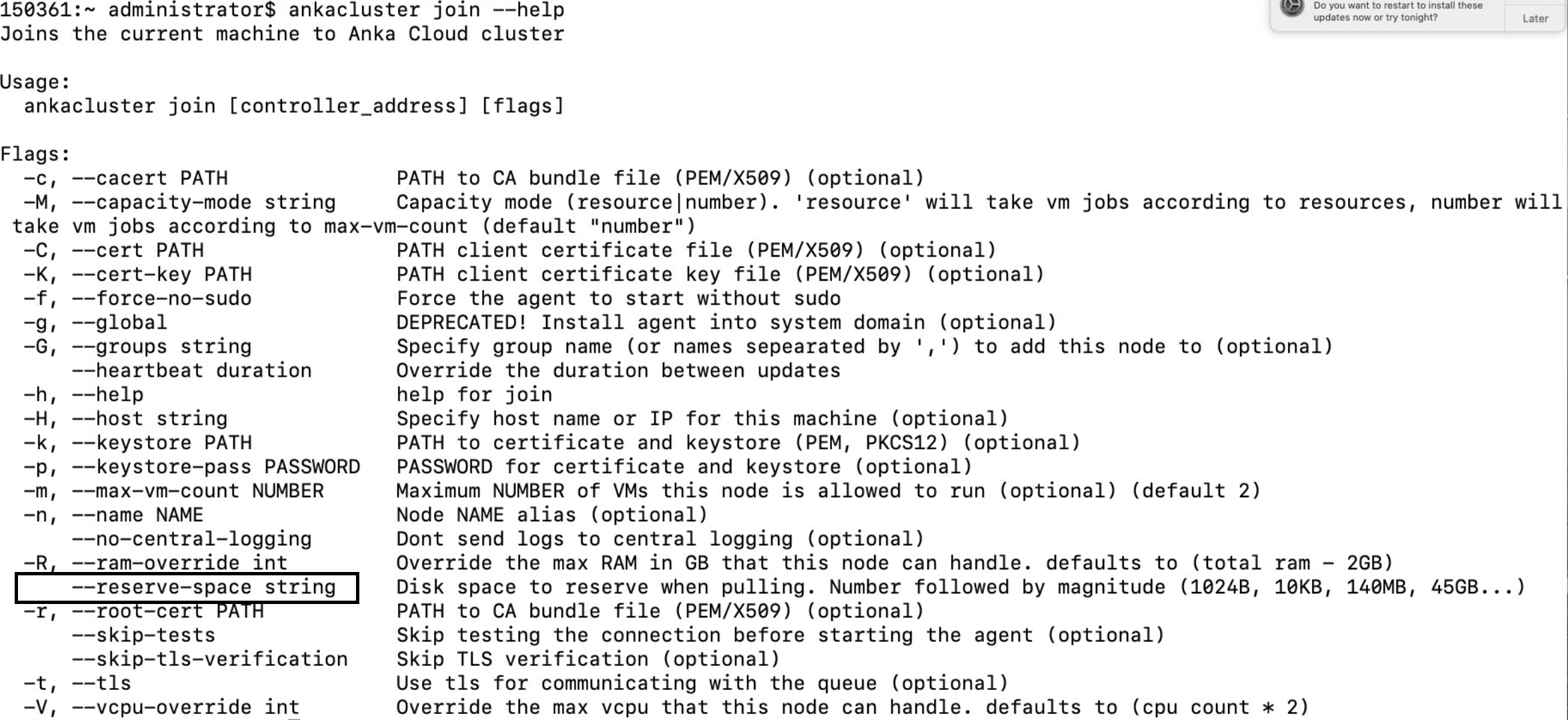Click the highlighted --reserve-space string flag

(x=204, y=587)
